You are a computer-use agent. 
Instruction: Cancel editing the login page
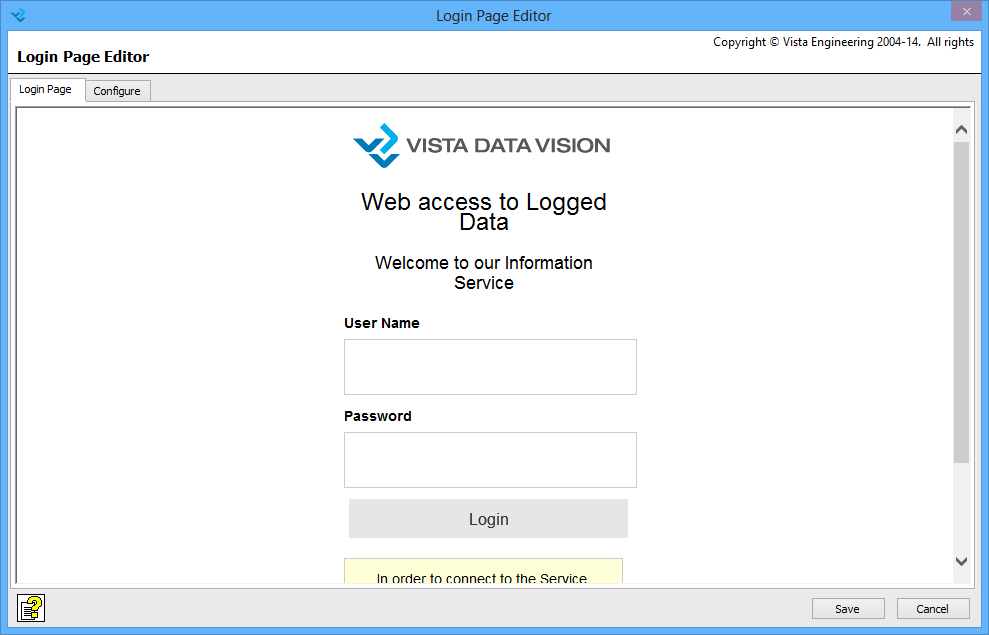(x=933, y=609)
